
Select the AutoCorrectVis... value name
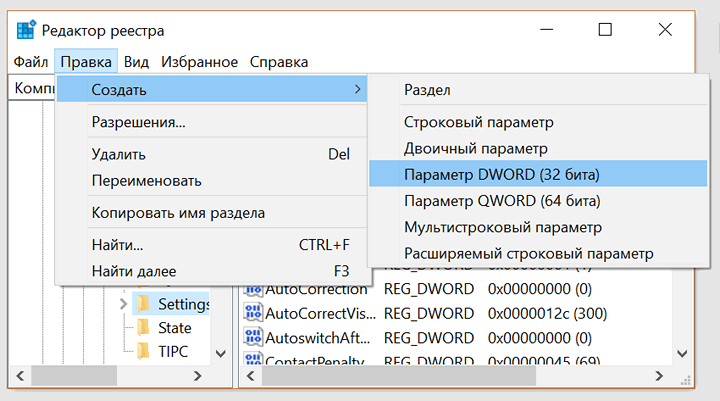pyautogui.click(x=321, y=313)
